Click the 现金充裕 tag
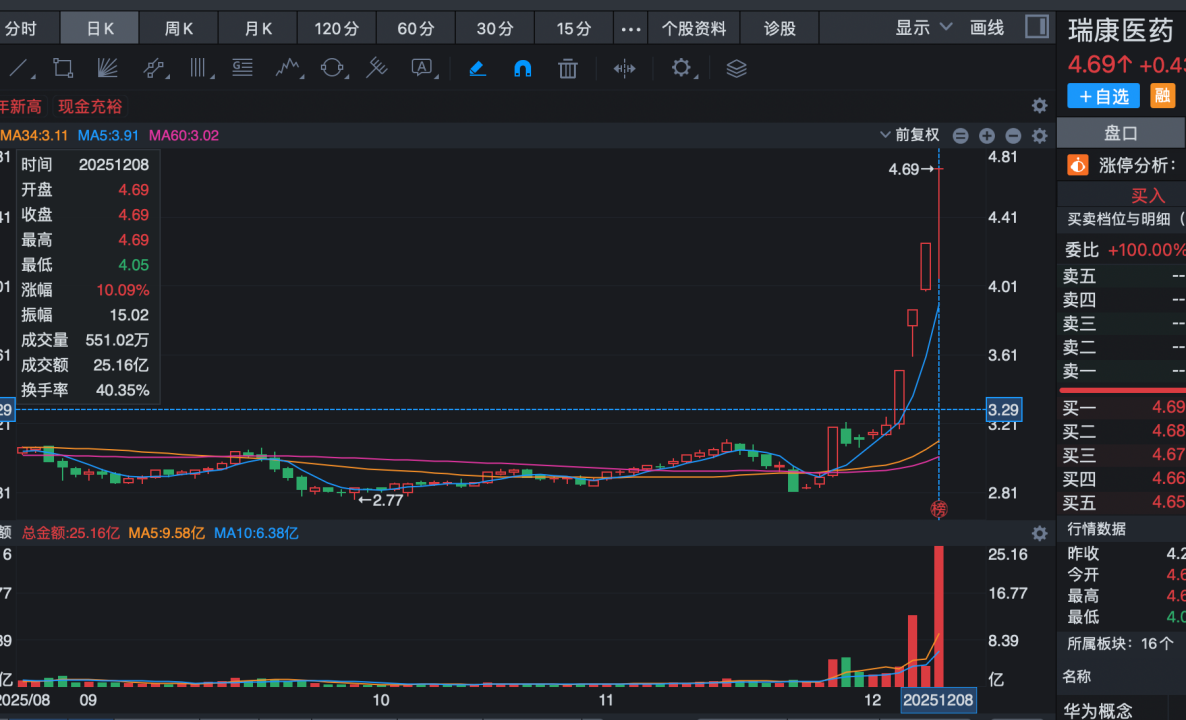The width and height of the screenshot is (1186, 720). tap(90, 107)
